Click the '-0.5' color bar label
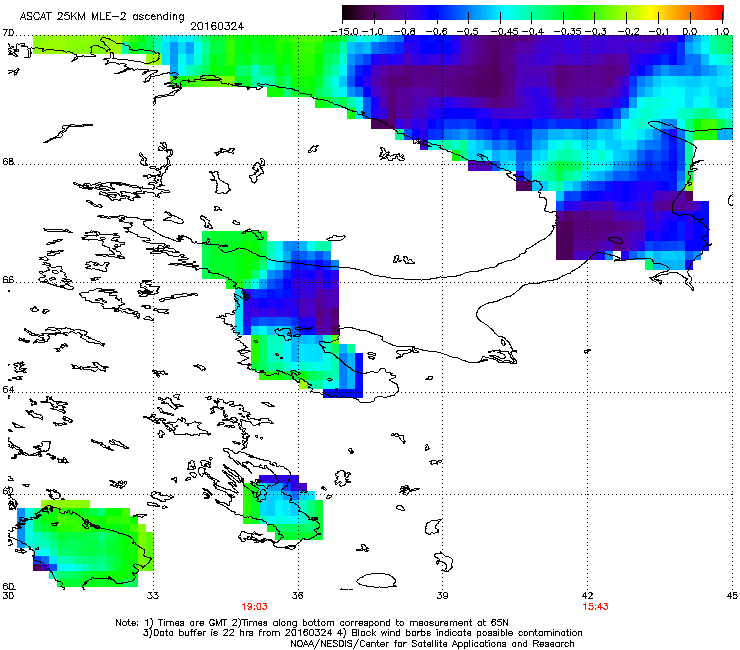This screenshot has height=650, width=740. [x=467, y=32]
